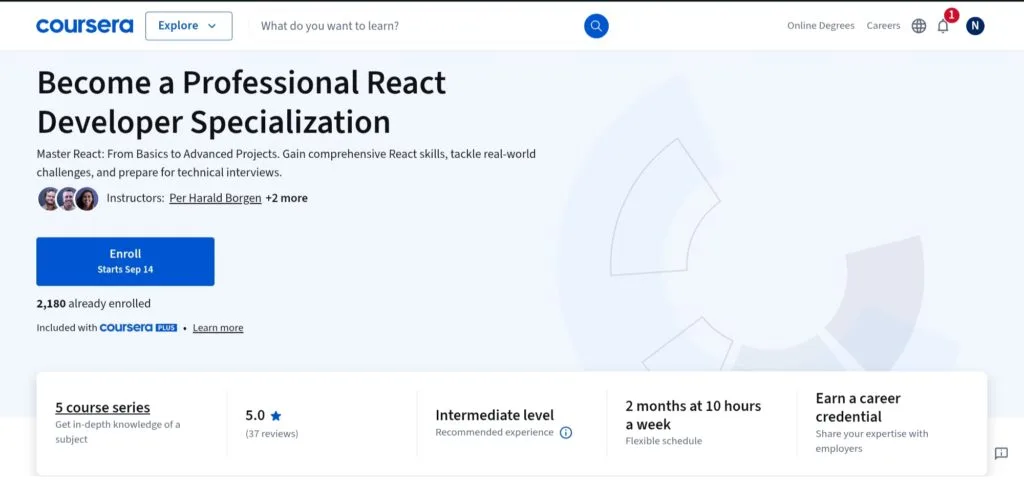Open the Careers link

883,26
